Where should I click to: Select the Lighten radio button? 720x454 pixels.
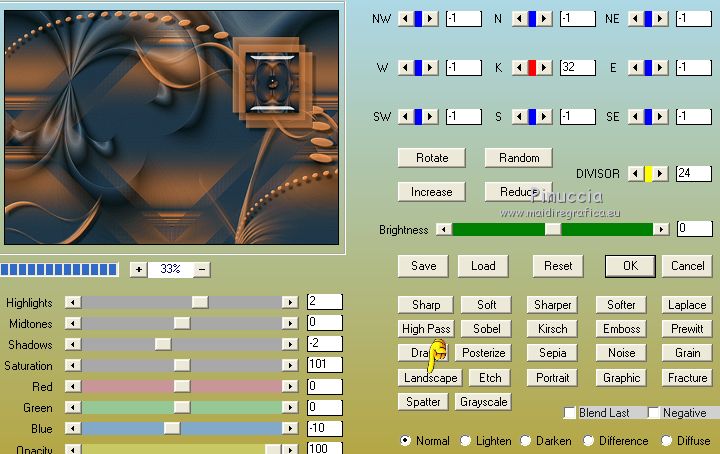point(465,441)
